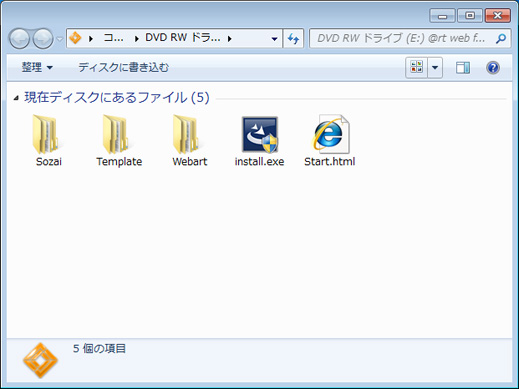Click the Forward navigation arrow
The width and height of the screenshot is (519, 389).
pos(43,39)
